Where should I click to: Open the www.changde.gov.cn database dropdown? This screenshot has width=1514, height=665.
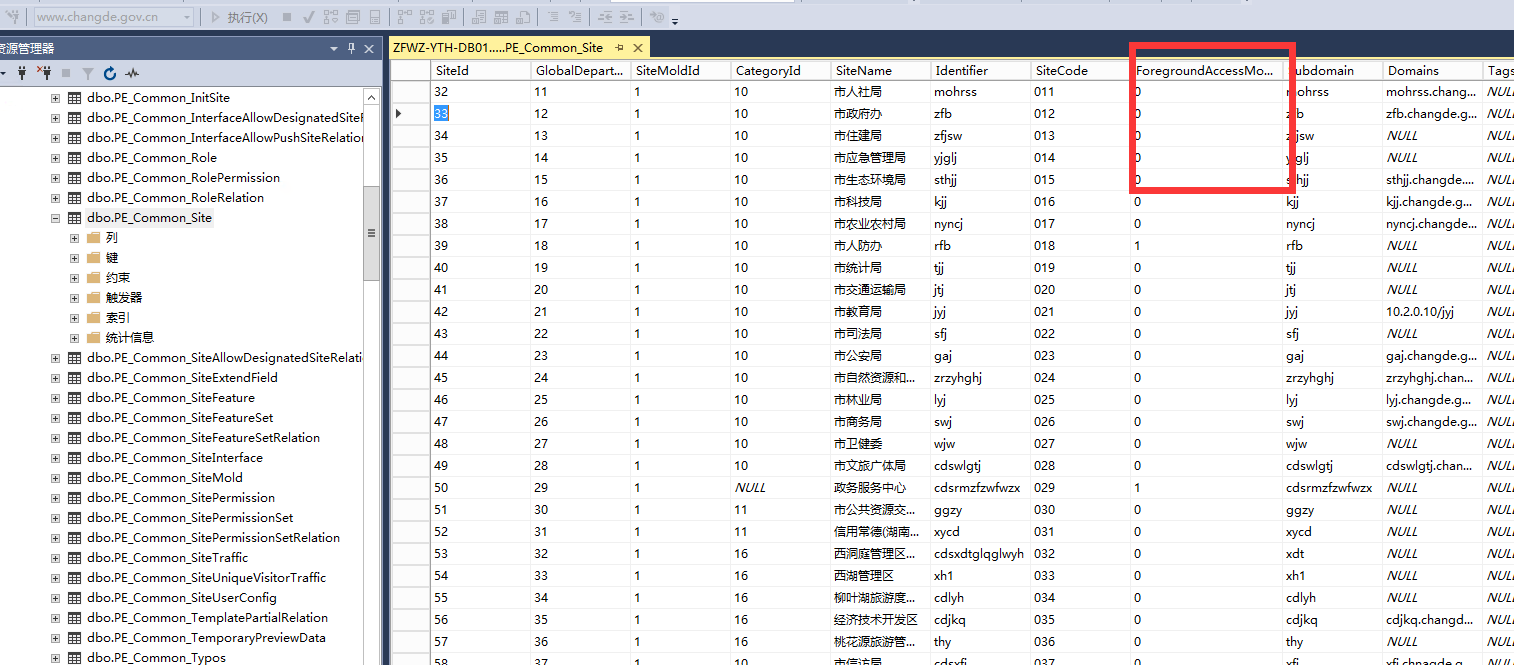point(187,17)
